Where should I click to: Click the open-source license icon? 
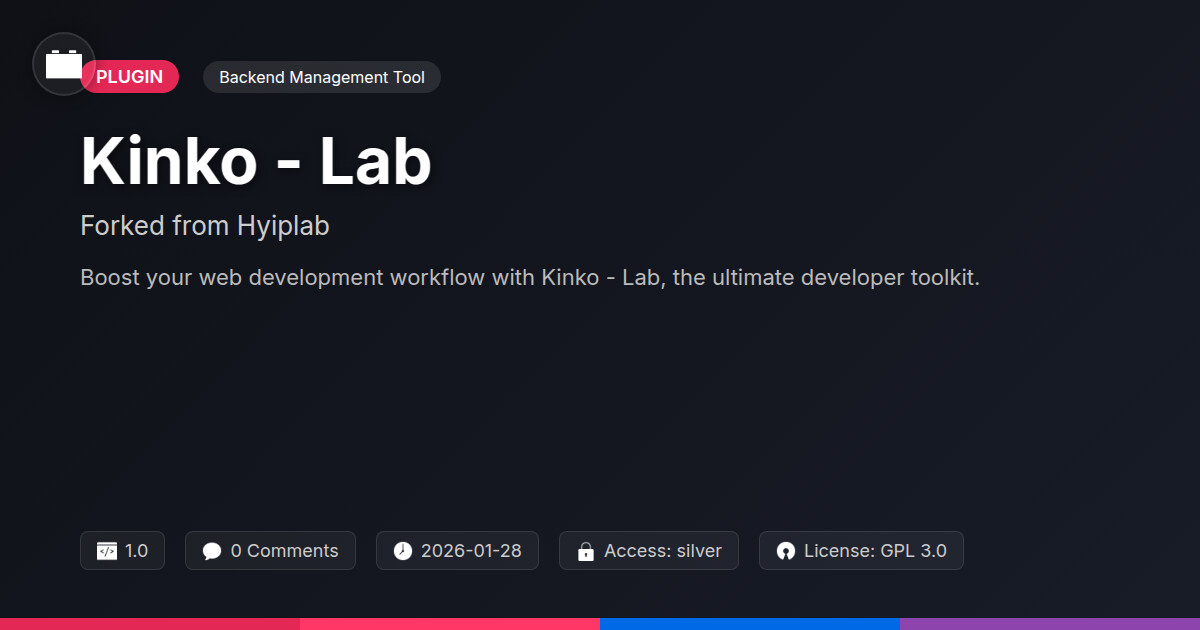coord(785,551)
